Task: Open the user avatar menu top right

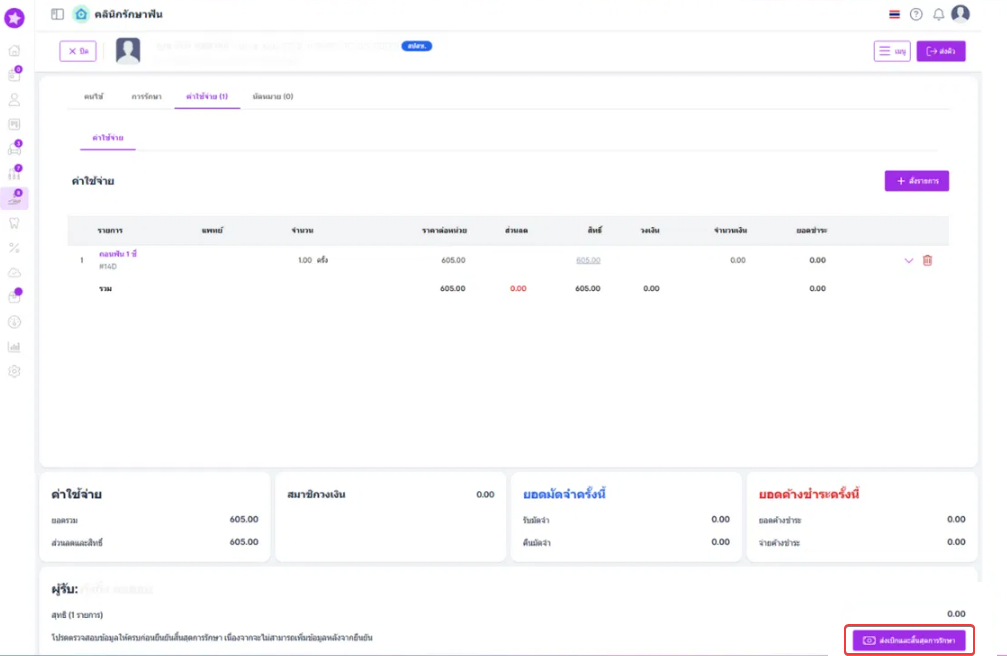Action: [960, 14]
